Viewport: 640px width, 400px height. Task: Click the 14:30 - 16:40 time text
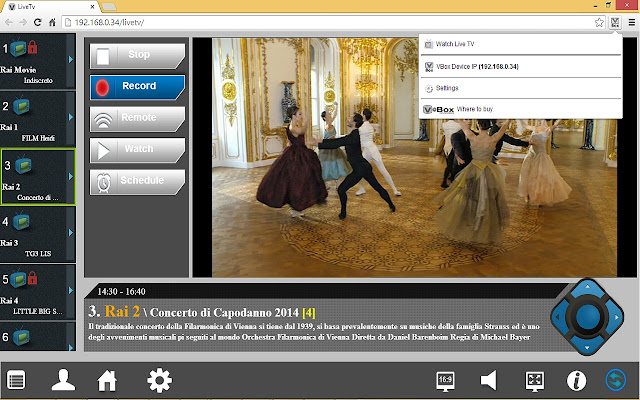pos(121,291)
